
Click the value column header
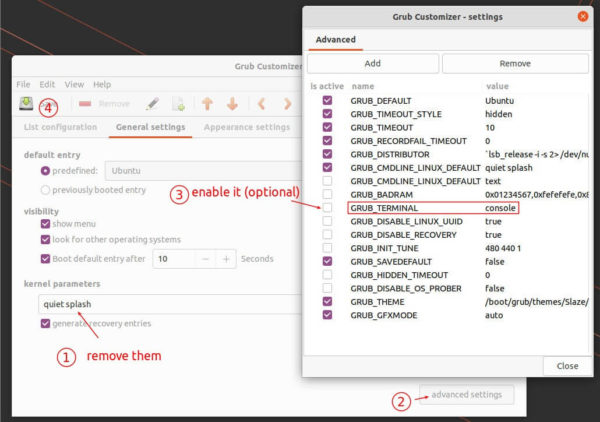click(497, 86)
